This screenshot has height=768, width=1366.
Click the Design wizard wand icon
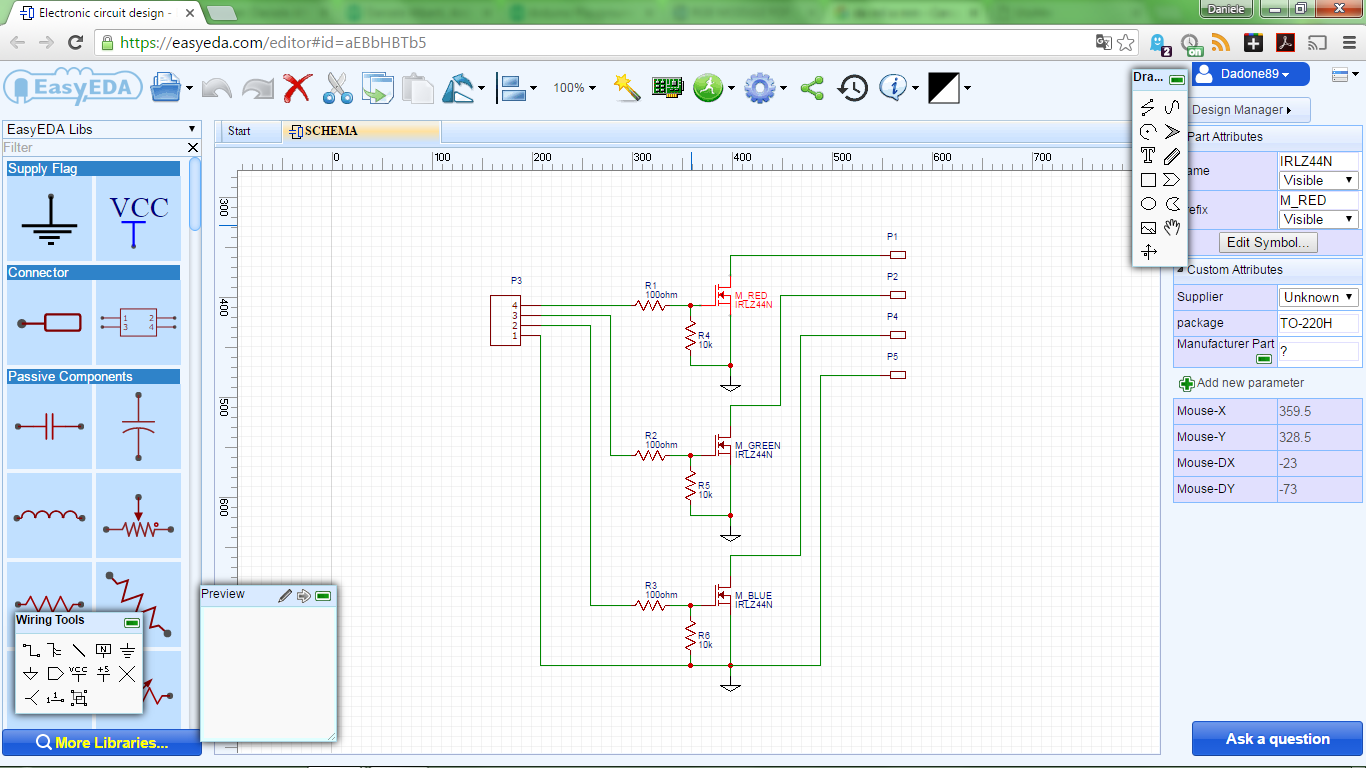pos(627,87)
